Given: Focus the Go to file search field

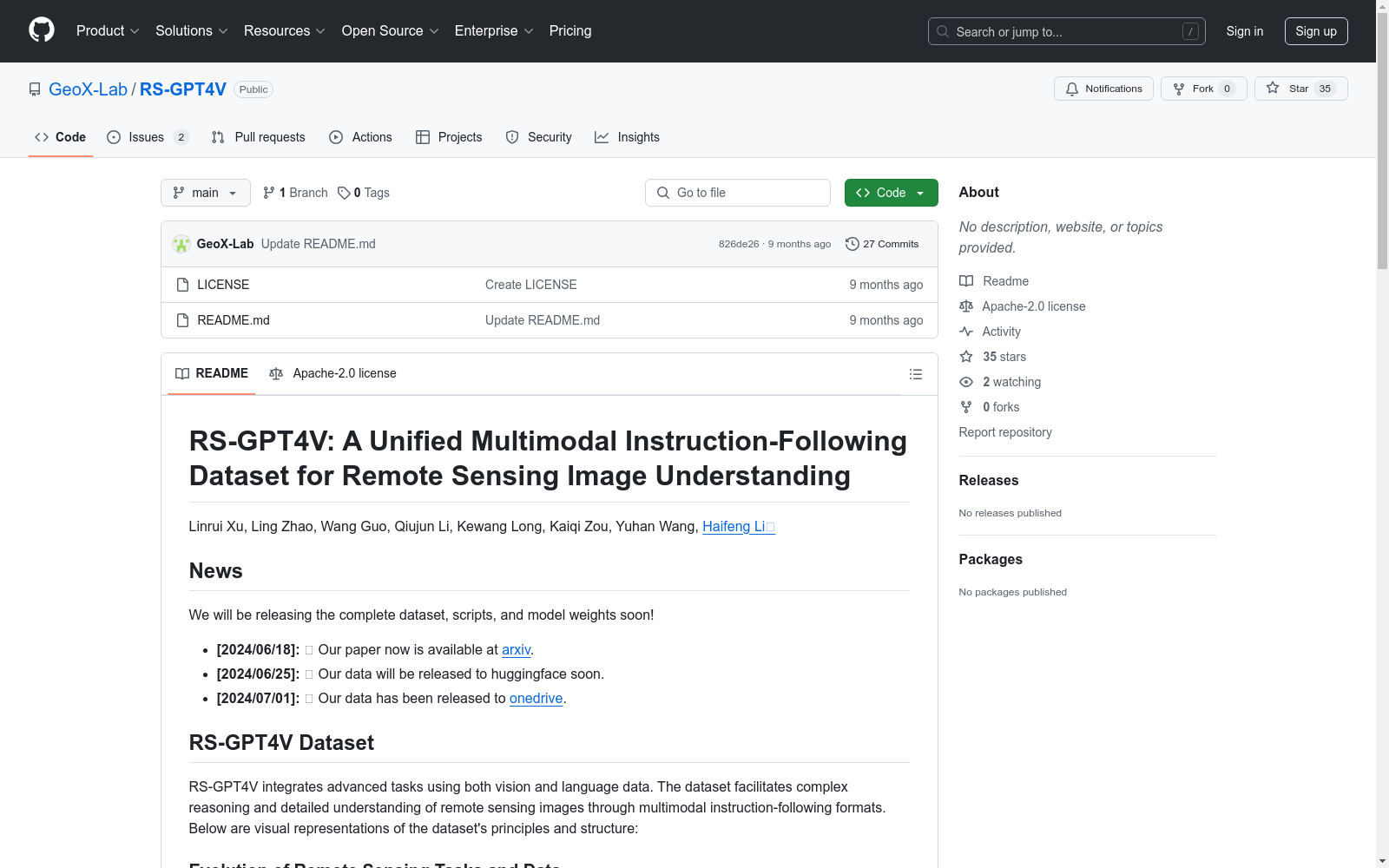Looking at the screenshot, I should click(738, 193).
